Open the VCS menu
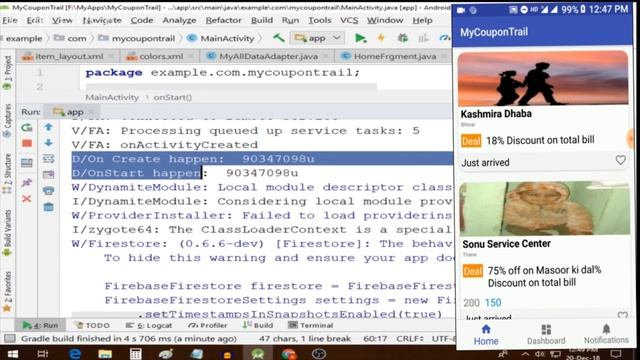The height and width of the screenshot is (360, 640). pyautogui.click(x=349, y=20)
